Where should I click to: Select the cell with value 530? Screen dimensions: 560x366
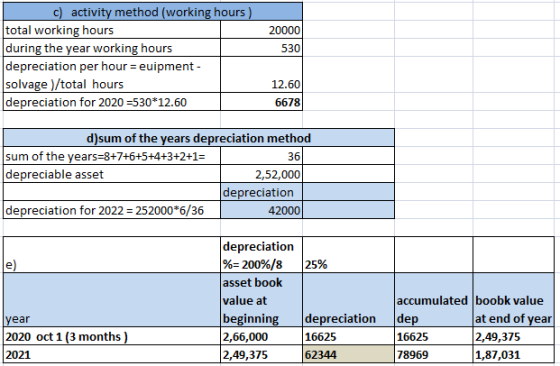tap(261, 48)
